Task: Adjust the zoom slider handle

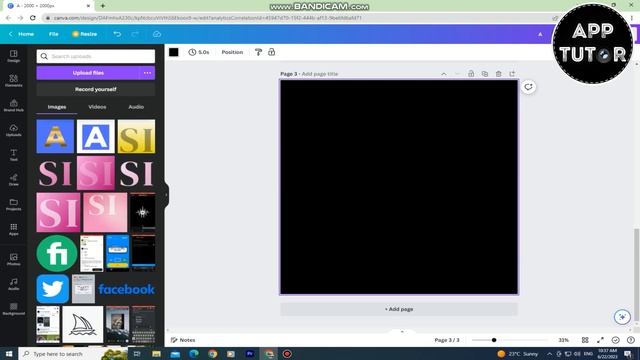Action: (x=494, y=340)
